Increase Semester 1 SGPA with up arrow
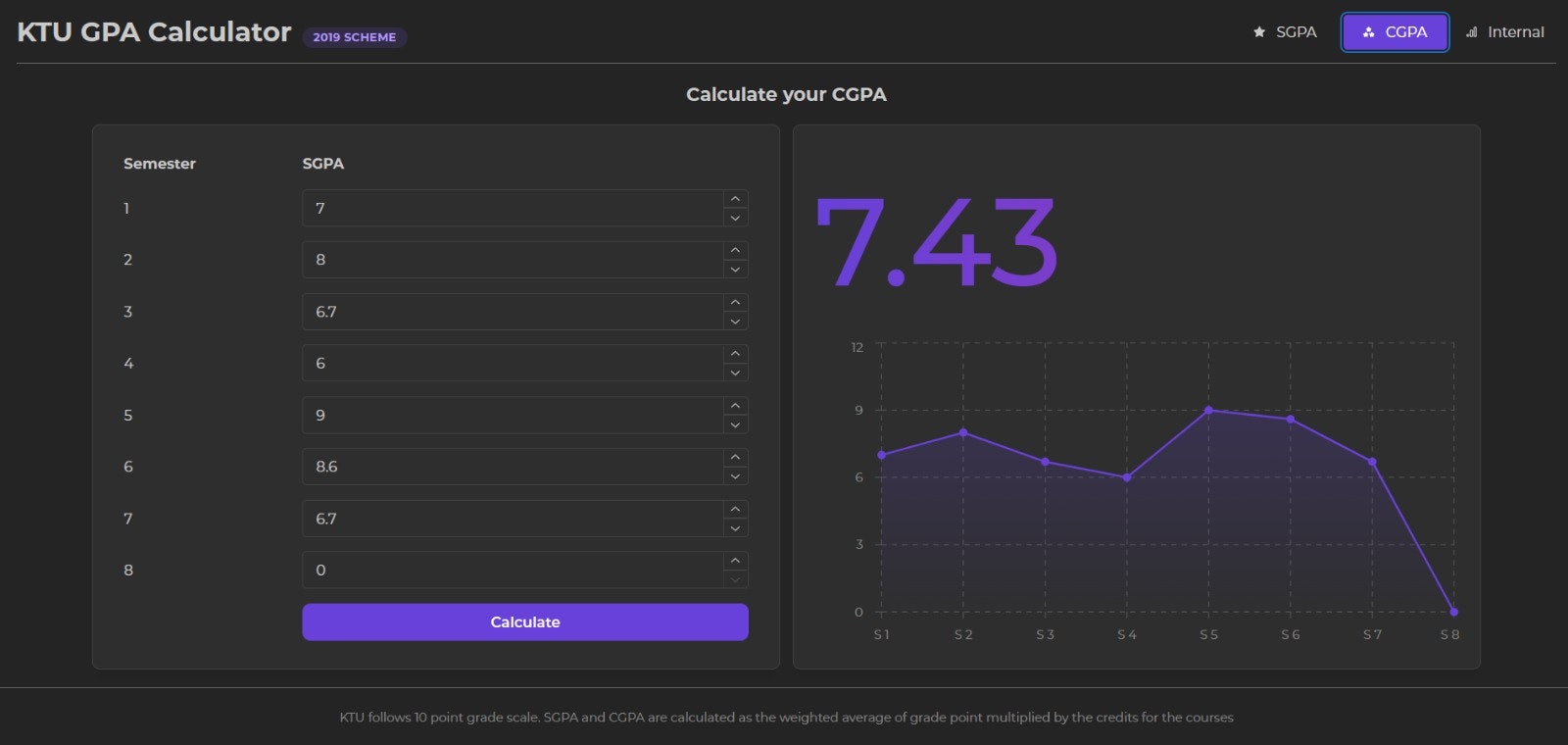The width and height of the screenshot is (1568, 745). tap(735, 199)
